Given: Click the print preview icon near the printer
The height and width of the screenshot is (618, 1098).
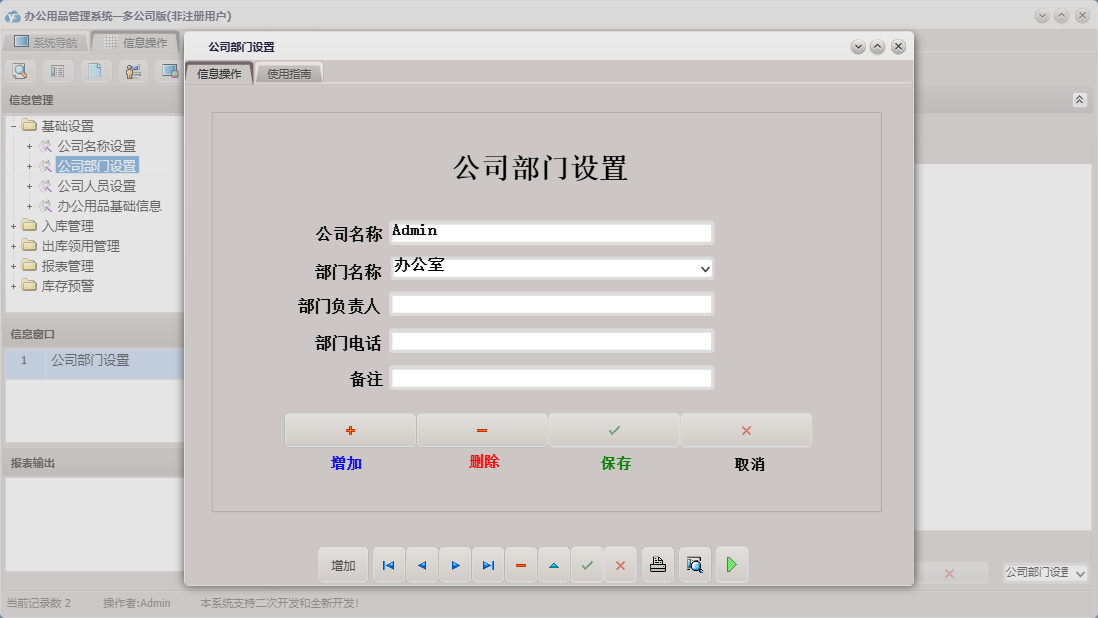Looking at the screenshot, I should pyautogui.click(x=694, y=564).
